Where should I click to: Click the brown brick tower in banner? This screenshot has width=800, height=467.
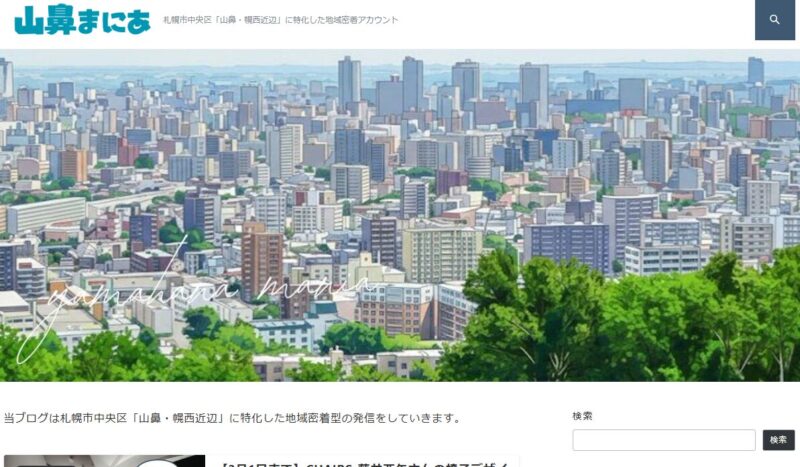click(262, 259)
